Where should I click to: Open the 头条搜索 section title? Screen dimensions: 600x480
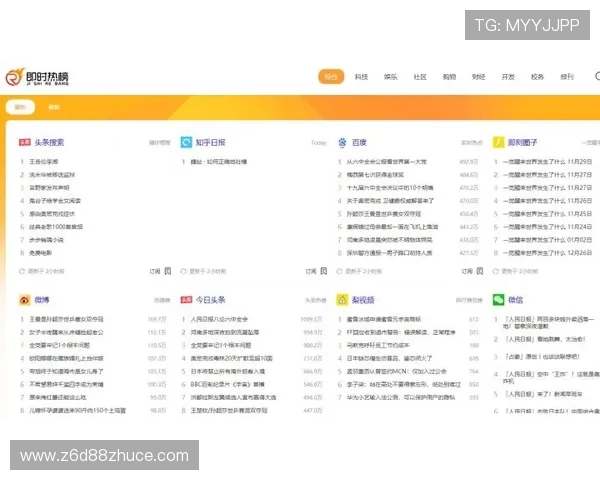49,142
